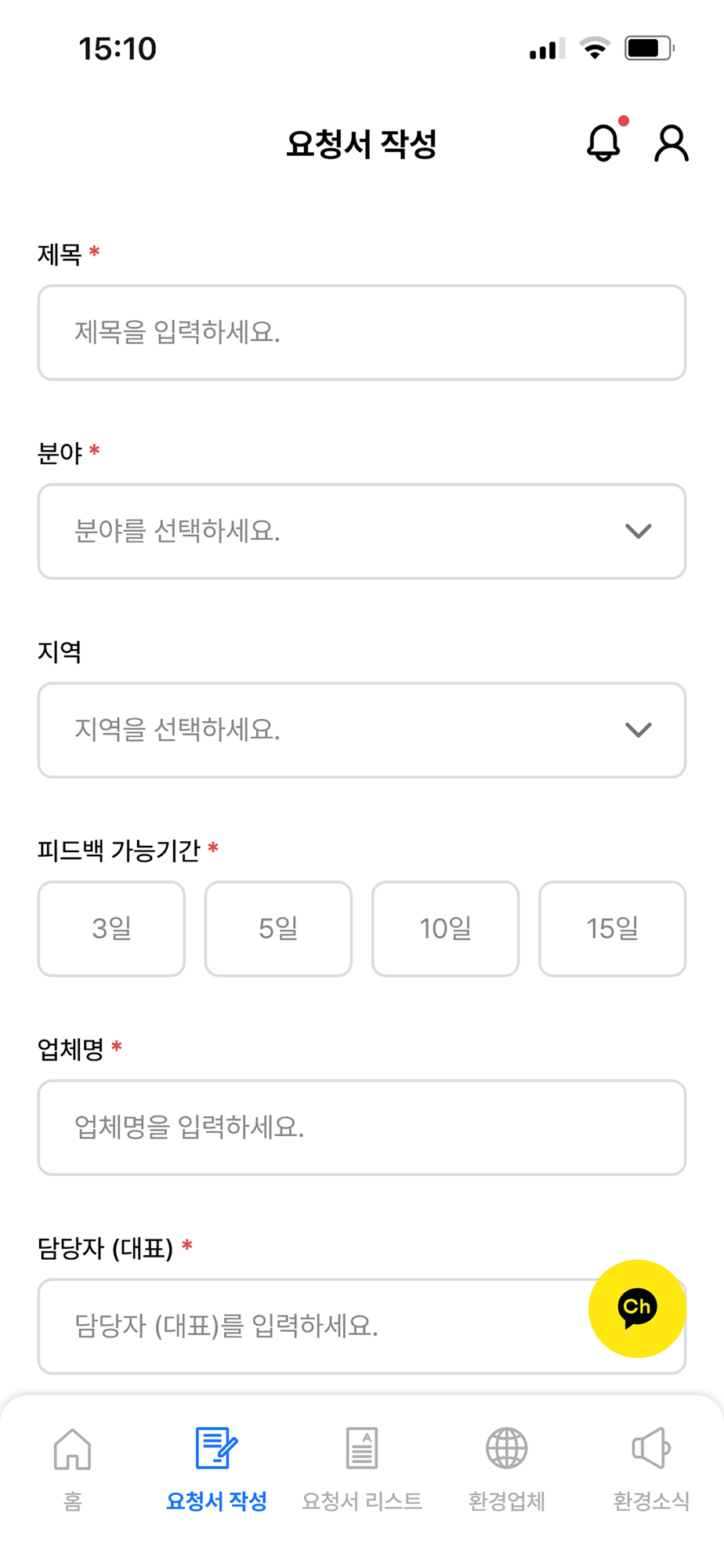The width and height of the screenshot is (724, 1568).
Task: Select the 3일 feedback period option
Action: coord(111,928)
